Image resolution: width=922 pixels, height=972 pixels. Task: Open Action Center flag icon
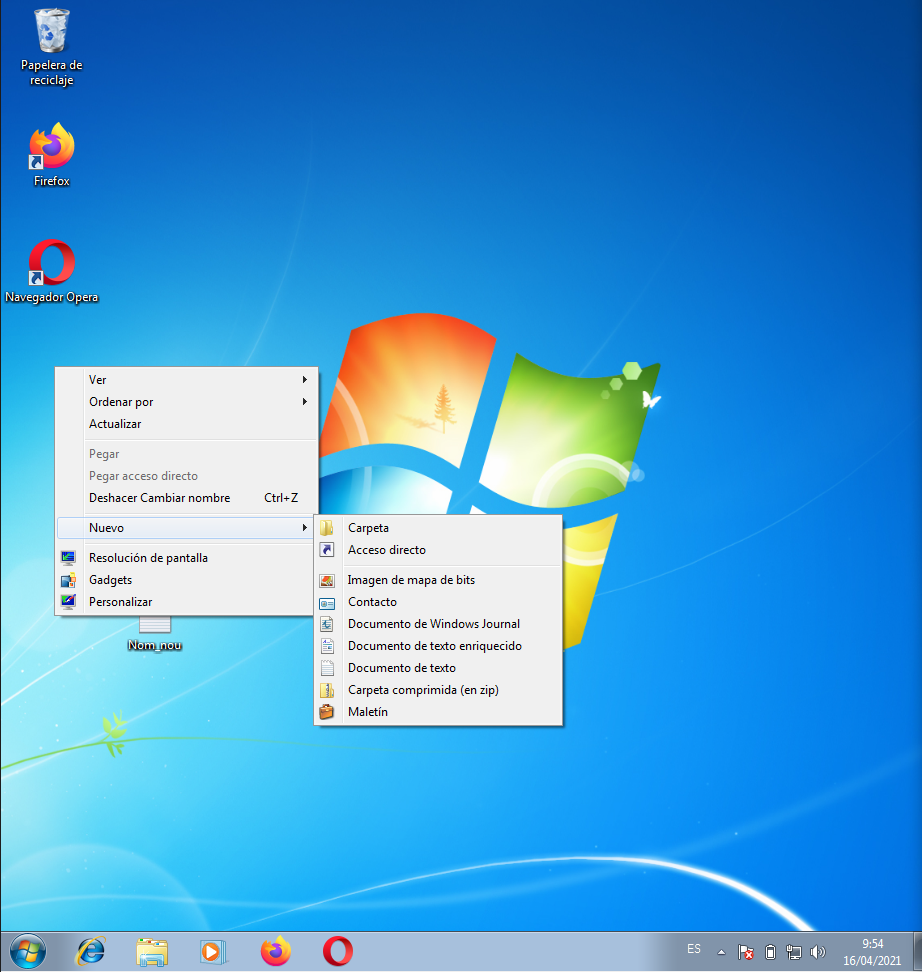pos(746,952)
